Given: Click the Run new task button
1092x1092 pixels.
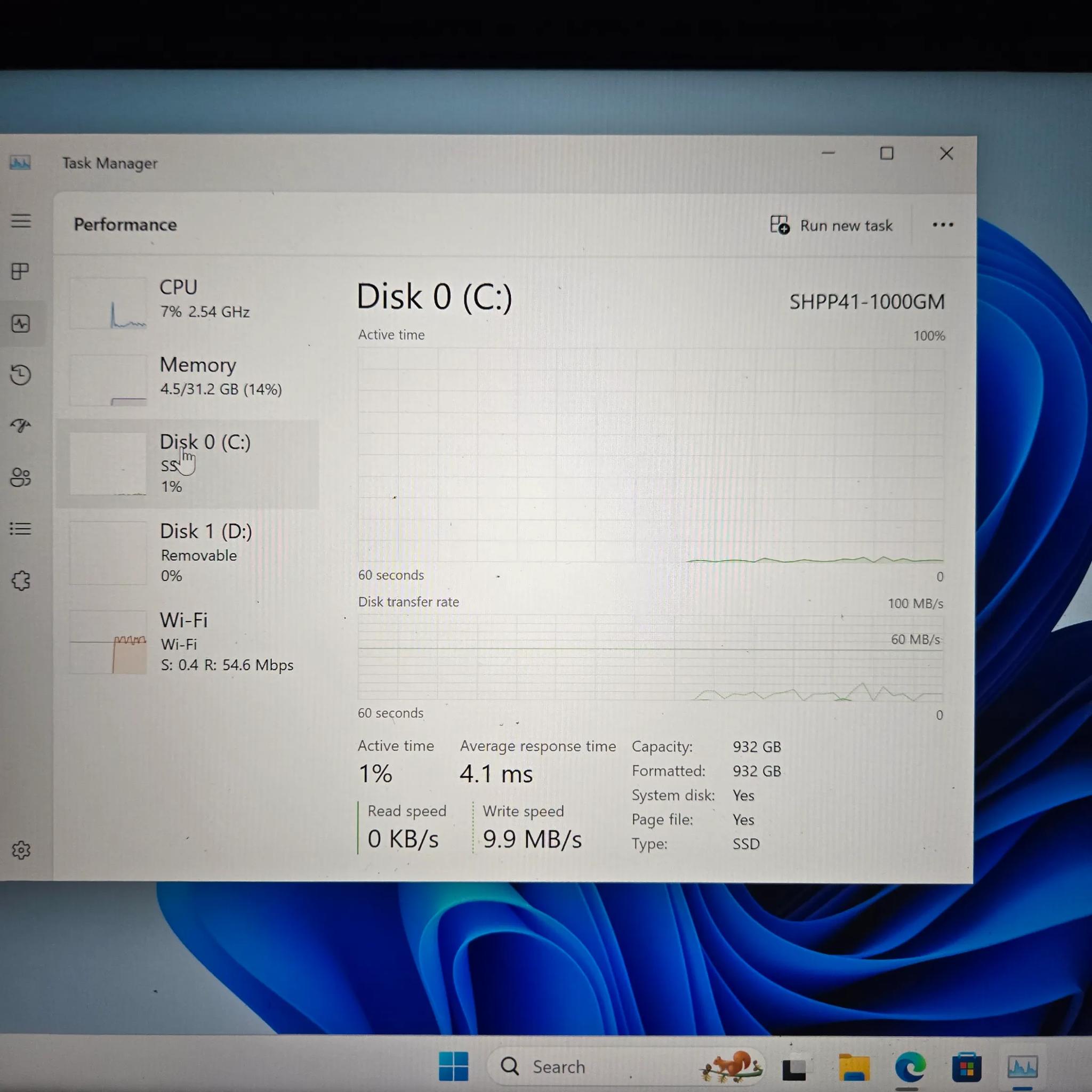Looking at the screenshot, I should 831,226.
